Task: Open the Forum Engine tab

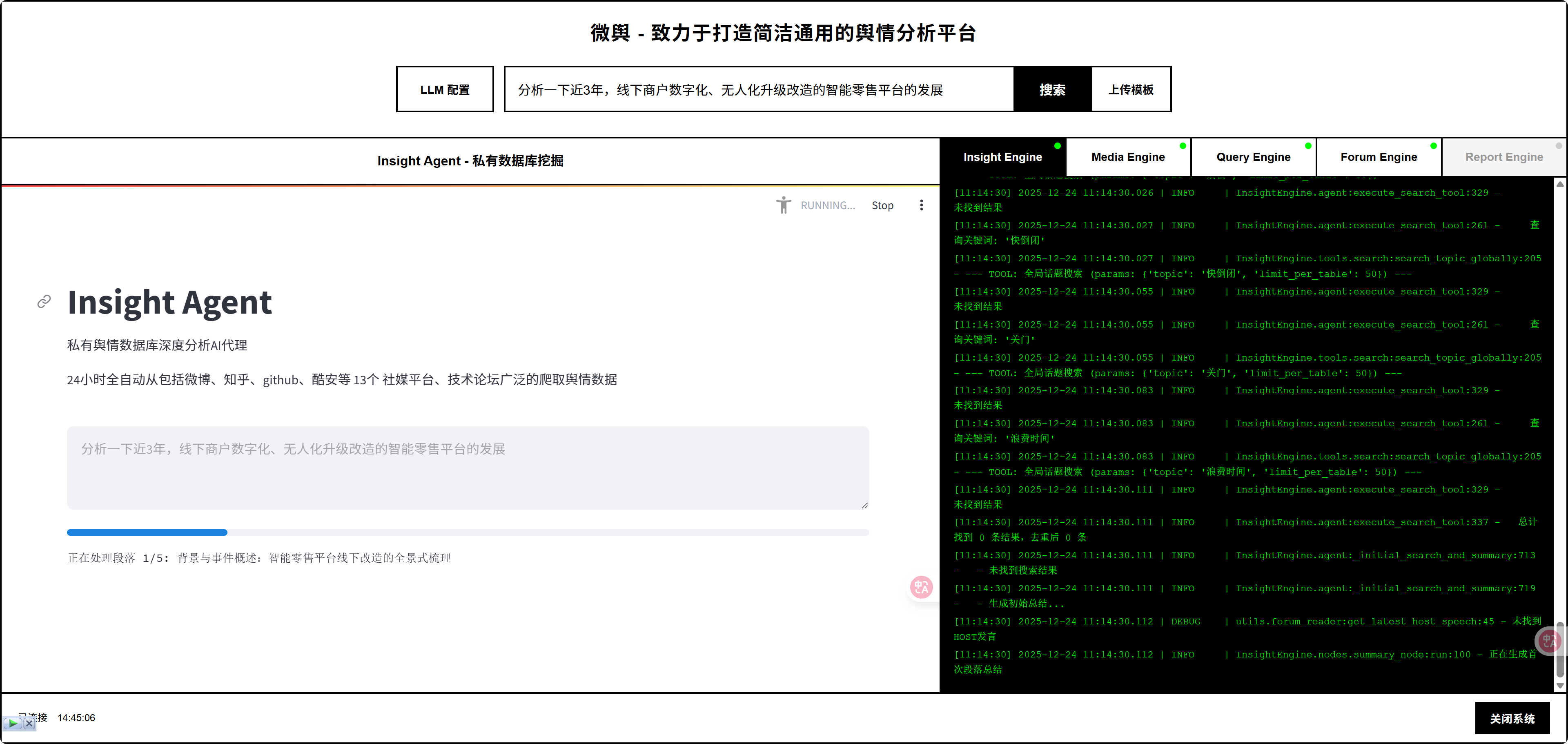Action: (1378, 157)
